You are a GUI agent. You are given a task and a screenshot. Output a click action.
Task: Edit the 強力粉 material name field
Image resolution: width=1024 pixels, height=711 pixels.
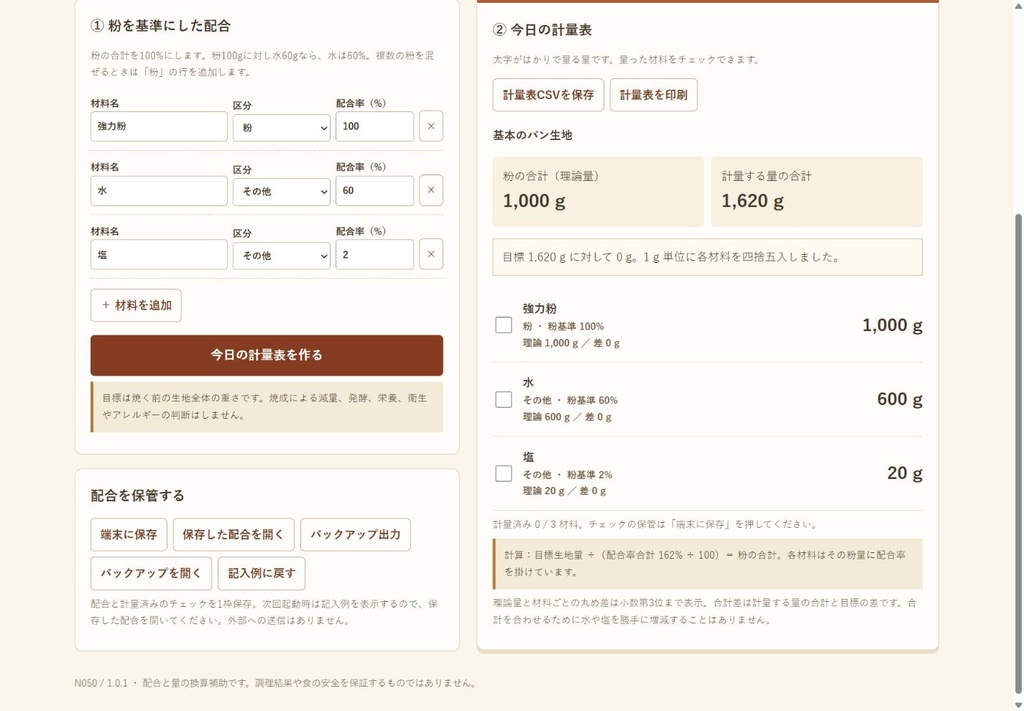[x=159, y=126]
